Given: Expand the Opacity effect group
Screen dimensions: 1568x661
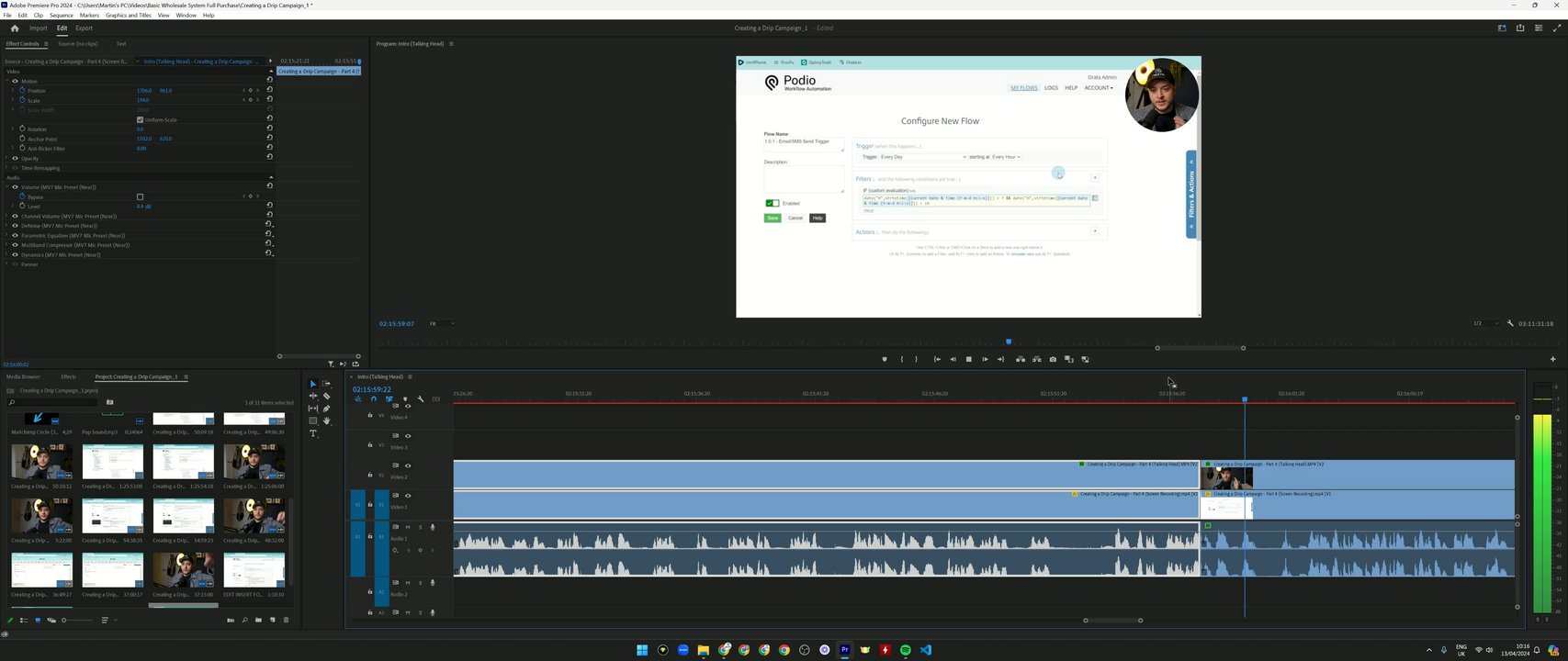Looking at the screenshot, I should pyautogui.click(x=6, y=158).
